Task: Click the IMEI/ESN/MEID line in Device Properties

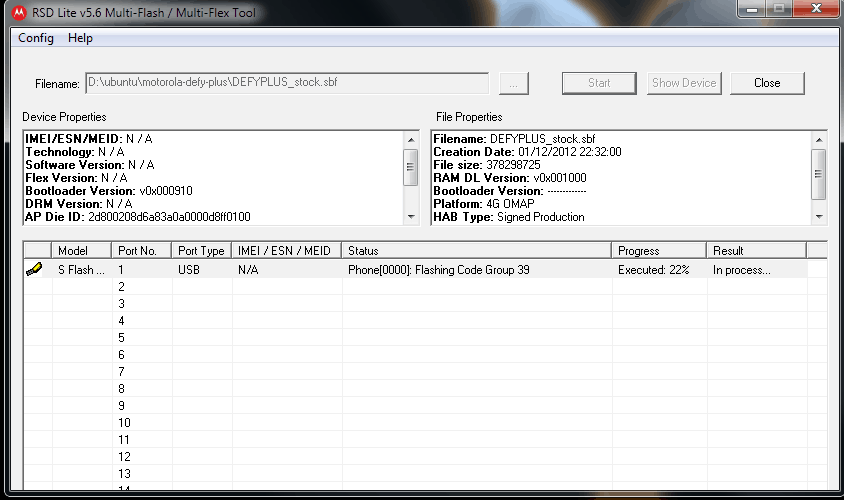Action: point(89,139)
